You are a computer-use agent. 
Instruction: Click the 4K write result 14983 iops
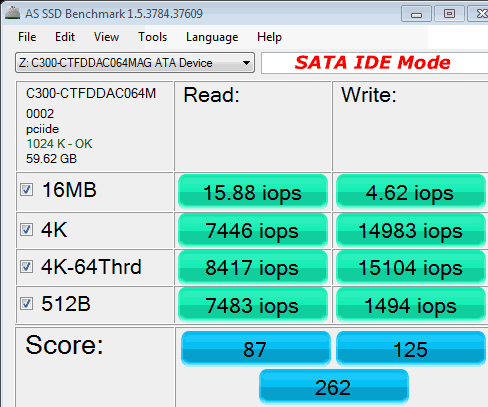(x=411, y=230)
